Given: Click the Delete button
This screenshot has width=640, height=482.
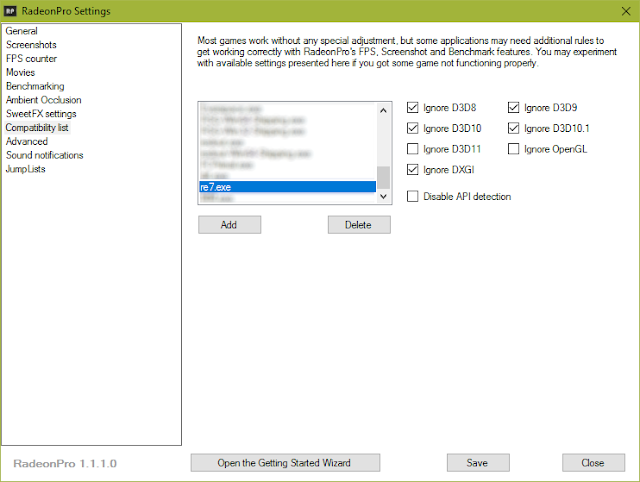Looking at the screenshot, I should (359, 225).
